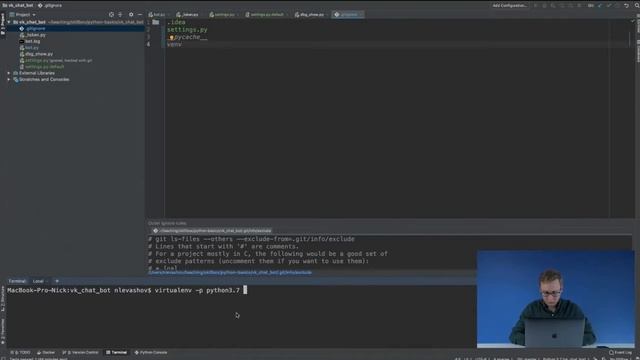
Task: Hide the Project panel with the minus icon
Action: pyautogui.click(x=140, y=14)
